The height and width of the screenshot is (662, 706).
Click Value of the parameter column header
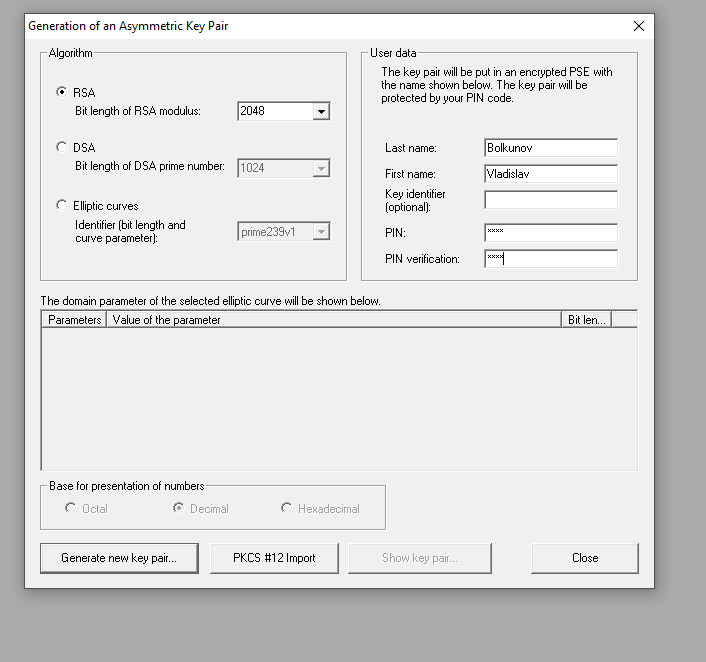[x=334, y=320]
